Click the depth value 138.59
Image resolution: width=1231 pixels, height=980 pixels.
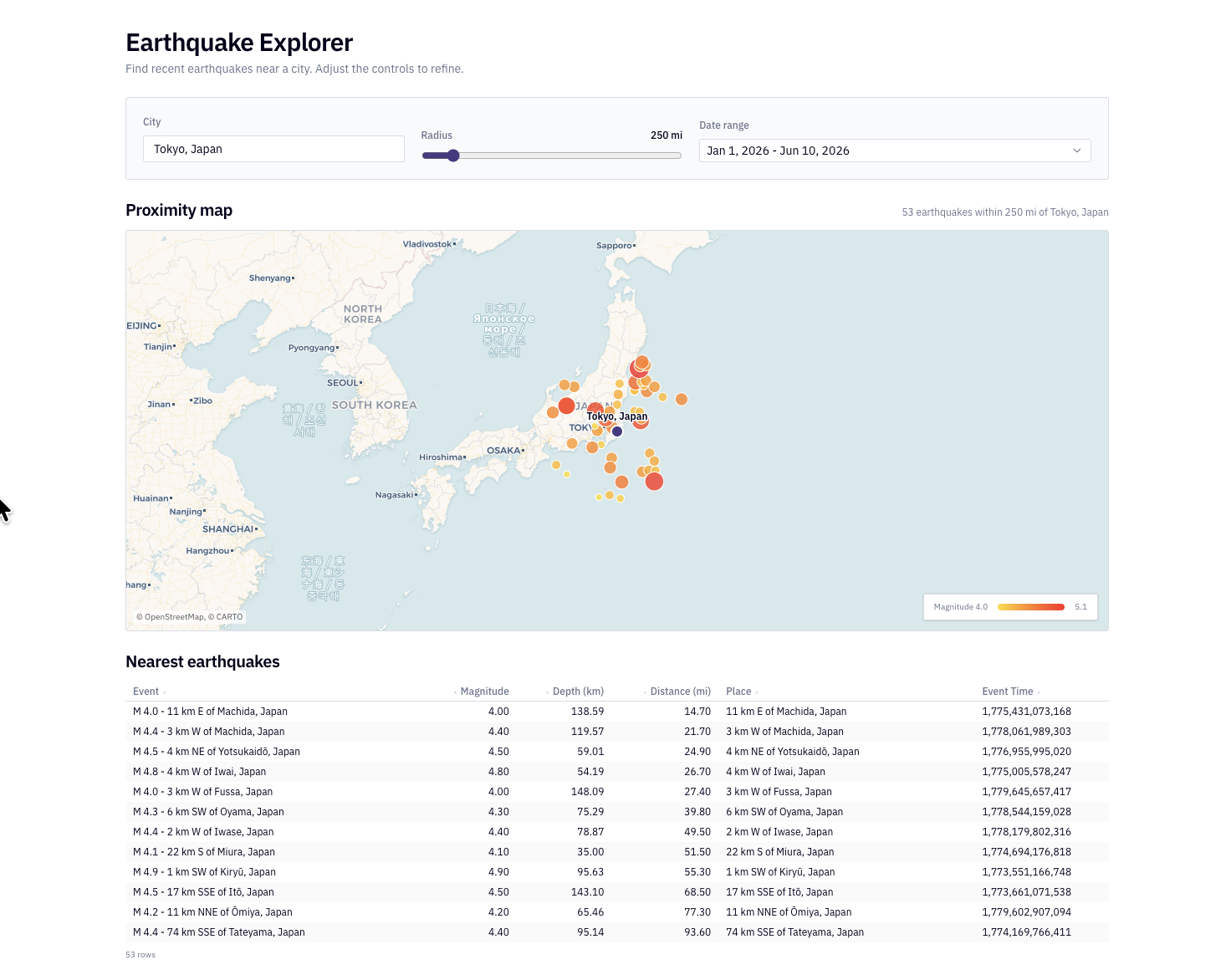click(x=587, y=712)
